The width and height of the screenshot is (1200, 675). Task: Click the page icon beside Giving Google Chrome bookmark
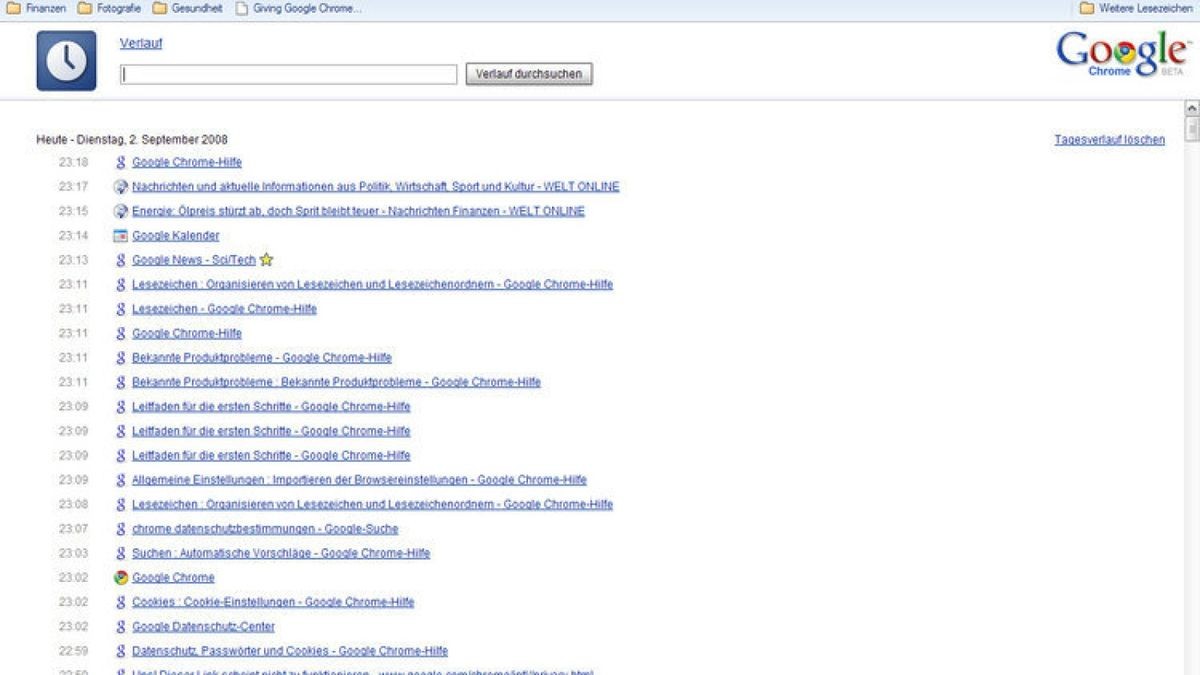click(x=240, y=8)
